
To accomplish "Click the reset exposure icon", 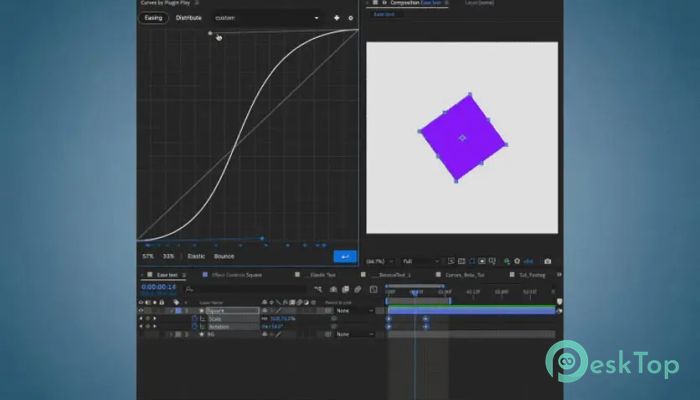I will (x=517, y=261).
